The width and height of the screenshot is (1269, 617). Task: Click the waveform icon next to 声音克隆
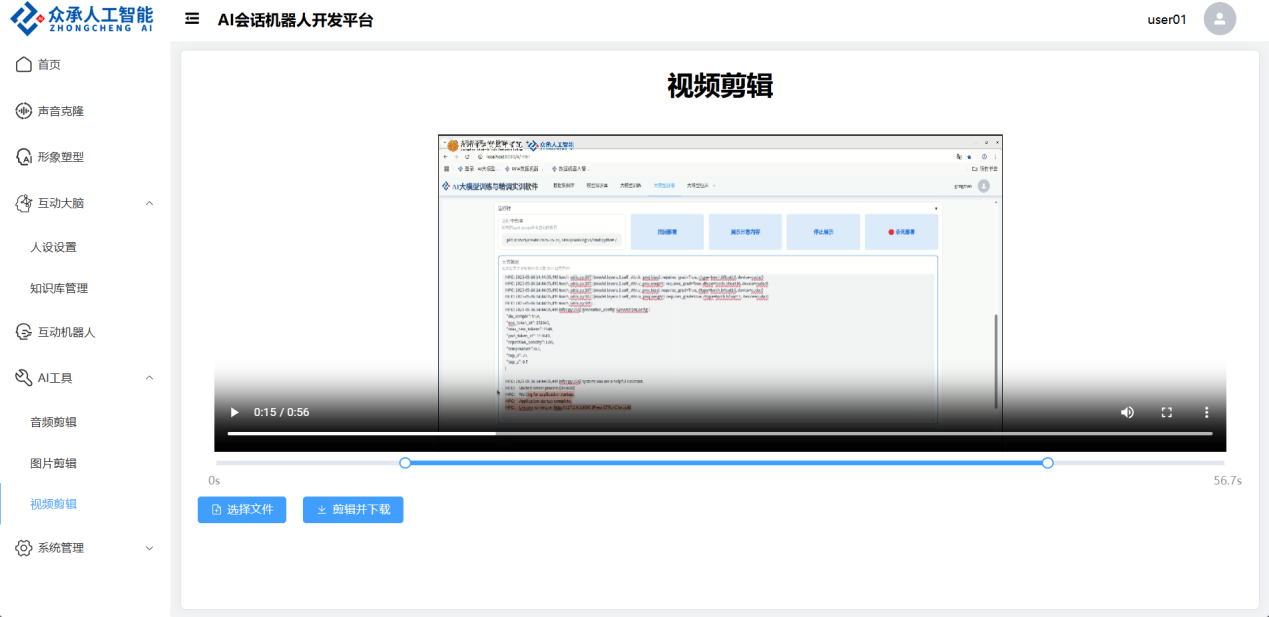coord(24,111)
